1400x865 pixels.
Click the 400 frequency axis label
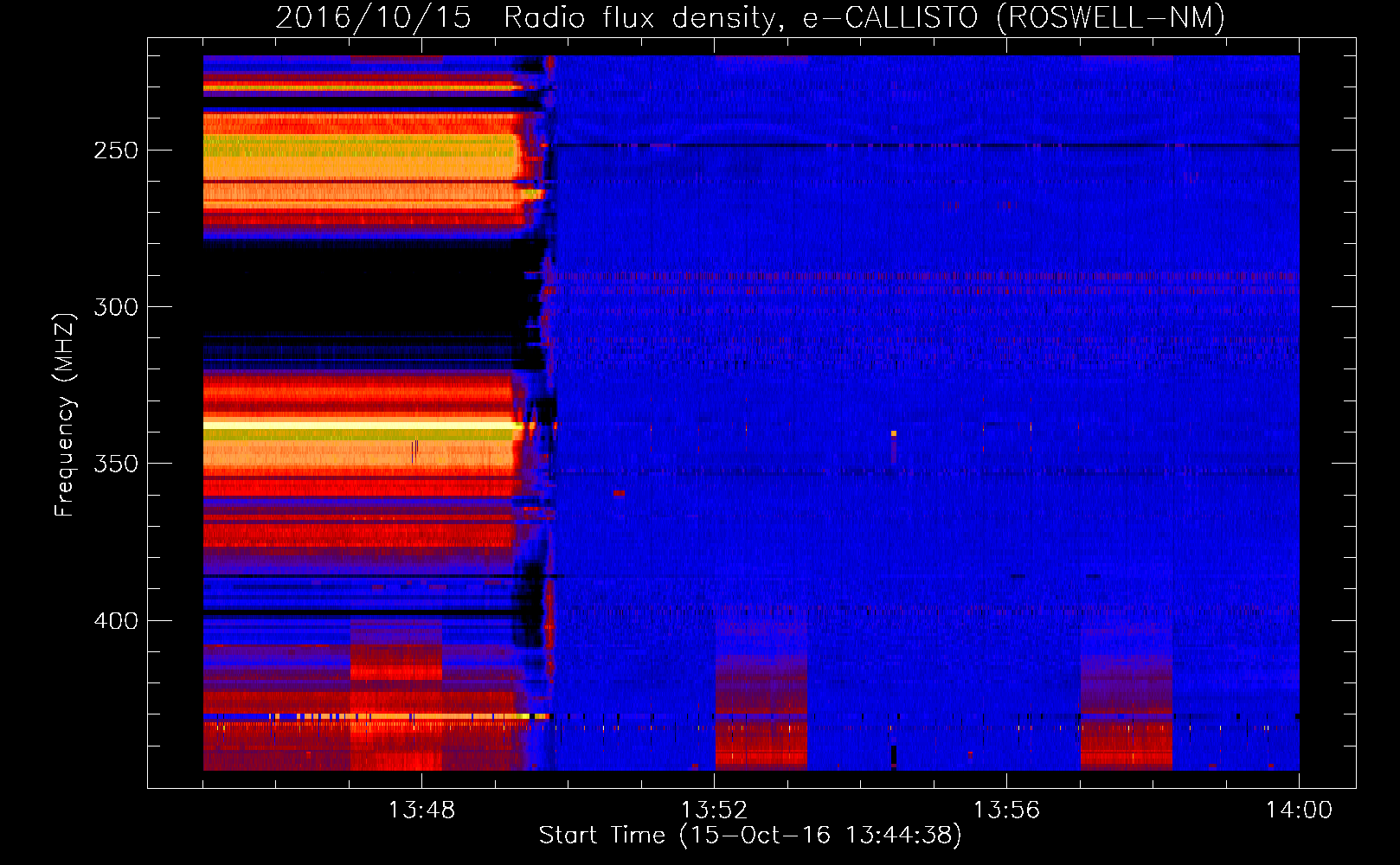(116, 621)
